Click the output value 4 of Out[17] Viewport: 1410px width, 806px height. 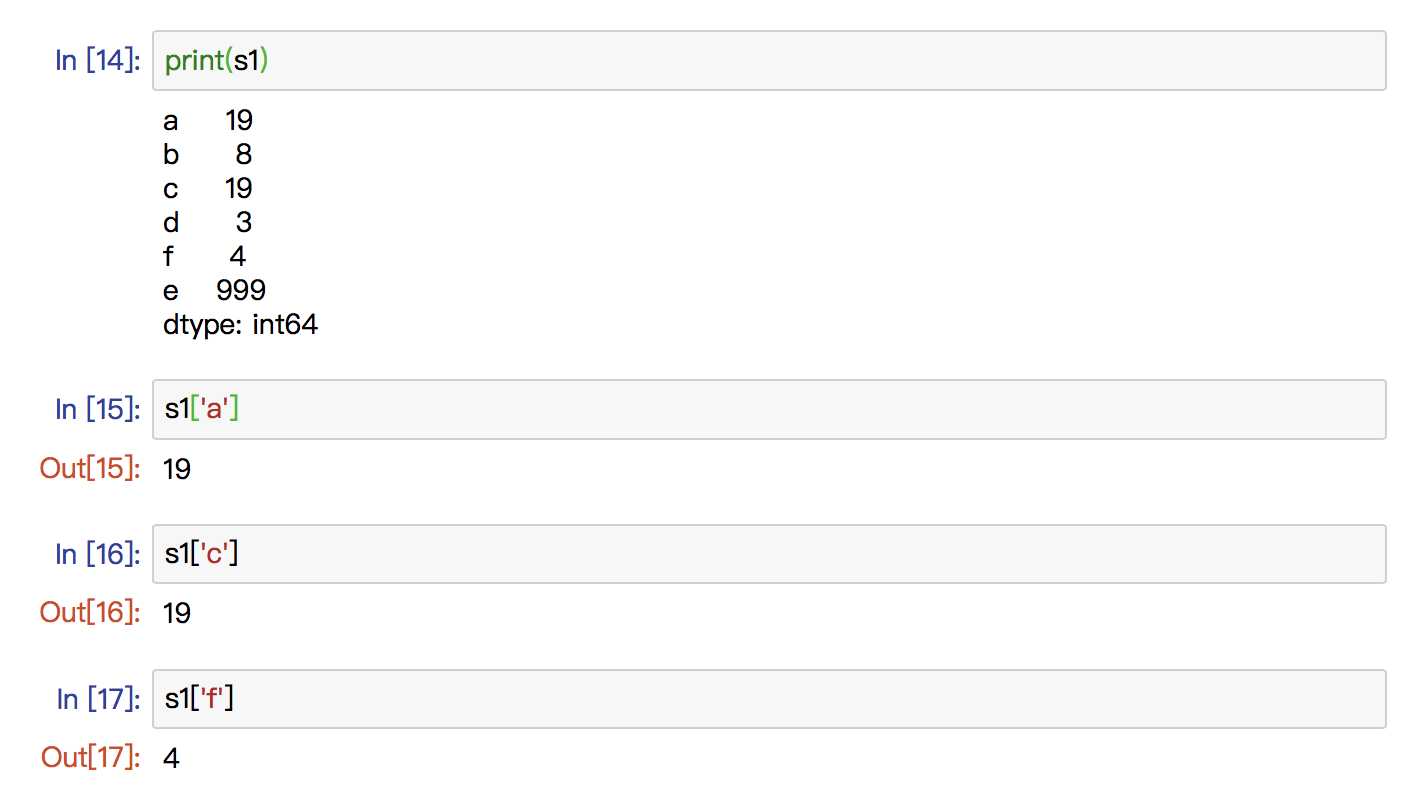pos(171,758)
